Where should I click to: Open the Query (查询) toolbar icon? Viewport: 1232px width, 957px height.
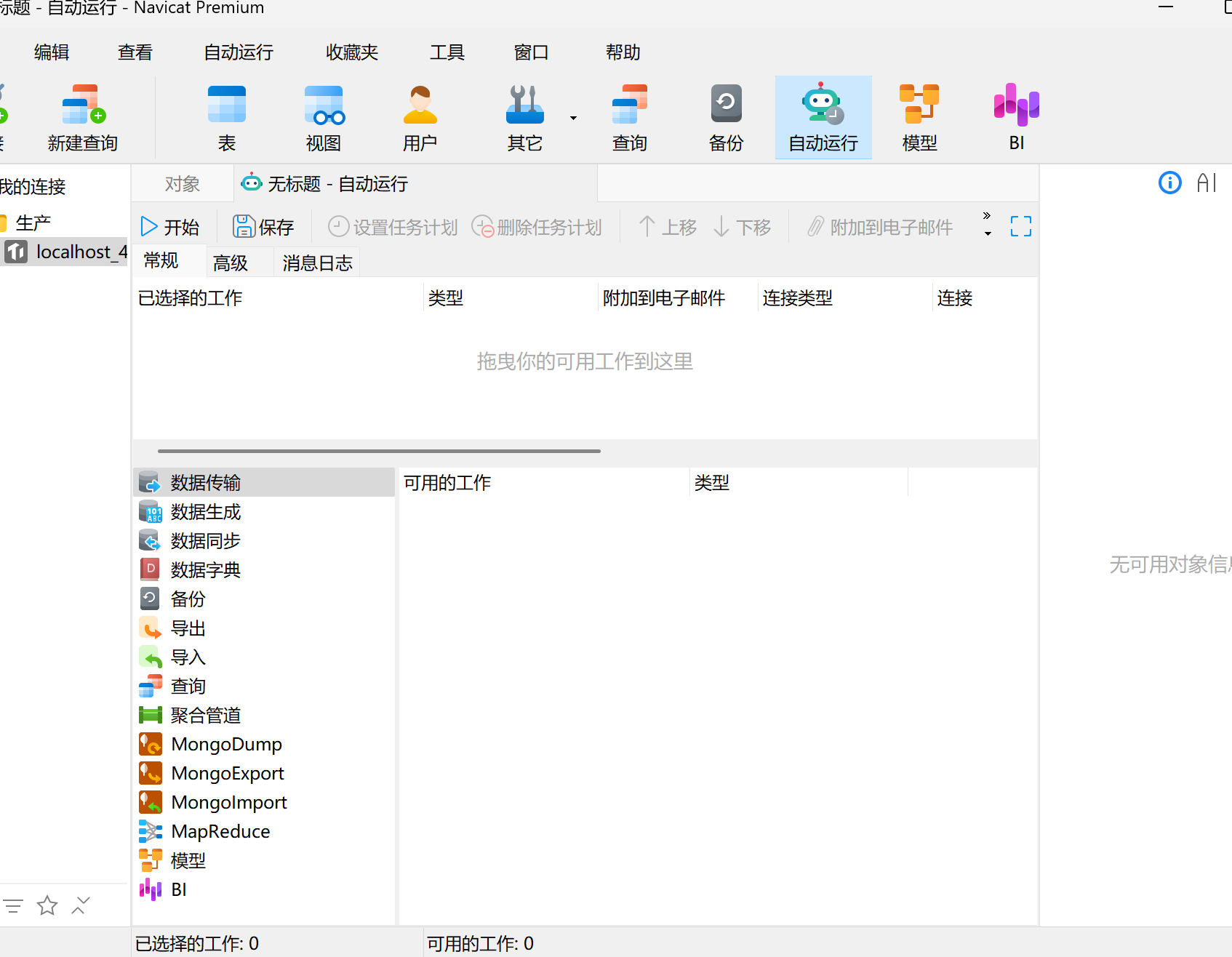(x=629, y=116)
